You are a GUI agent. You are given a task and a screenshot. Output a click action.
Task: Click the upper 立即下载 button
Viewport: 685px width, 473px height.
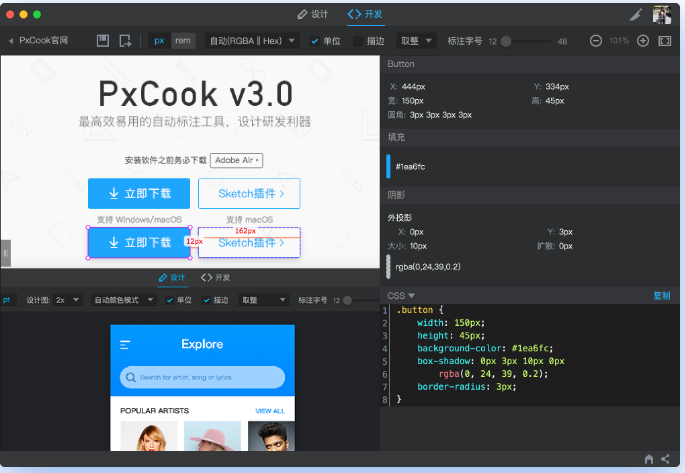(x=139, y=193)
